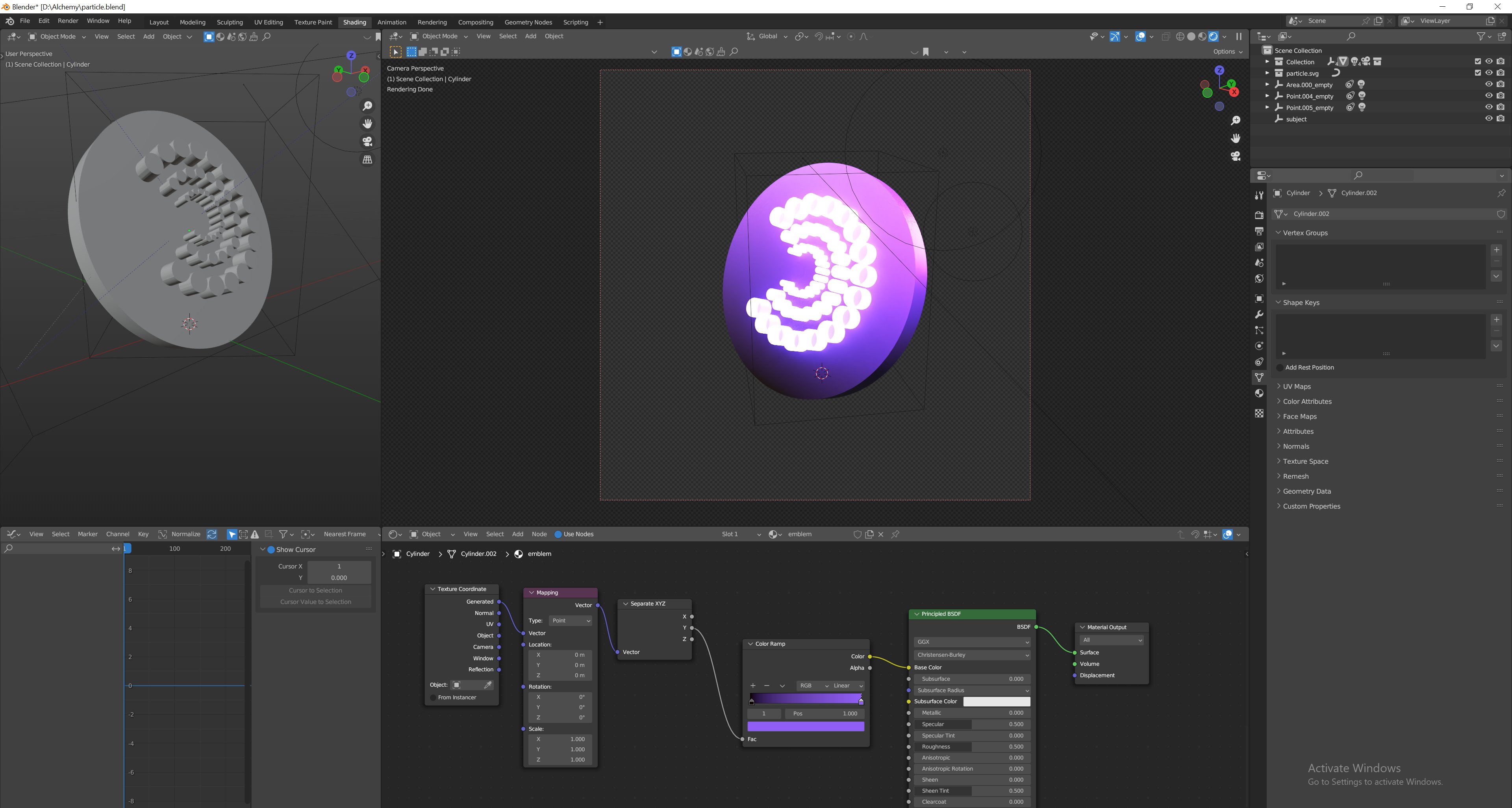
Task: Open the Render properties tab icon
Action: tap(1259, 215)
